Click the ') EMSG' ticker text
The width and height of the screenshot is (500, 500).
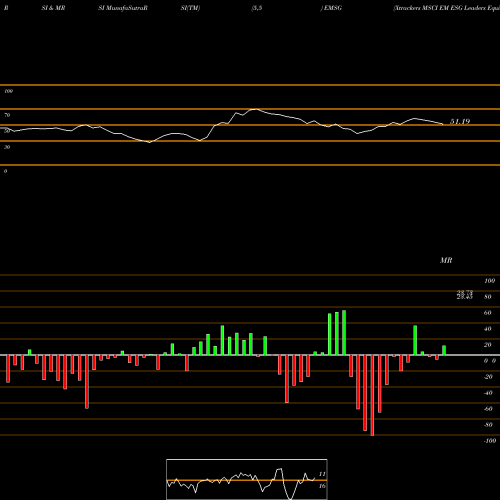[331, 8]
